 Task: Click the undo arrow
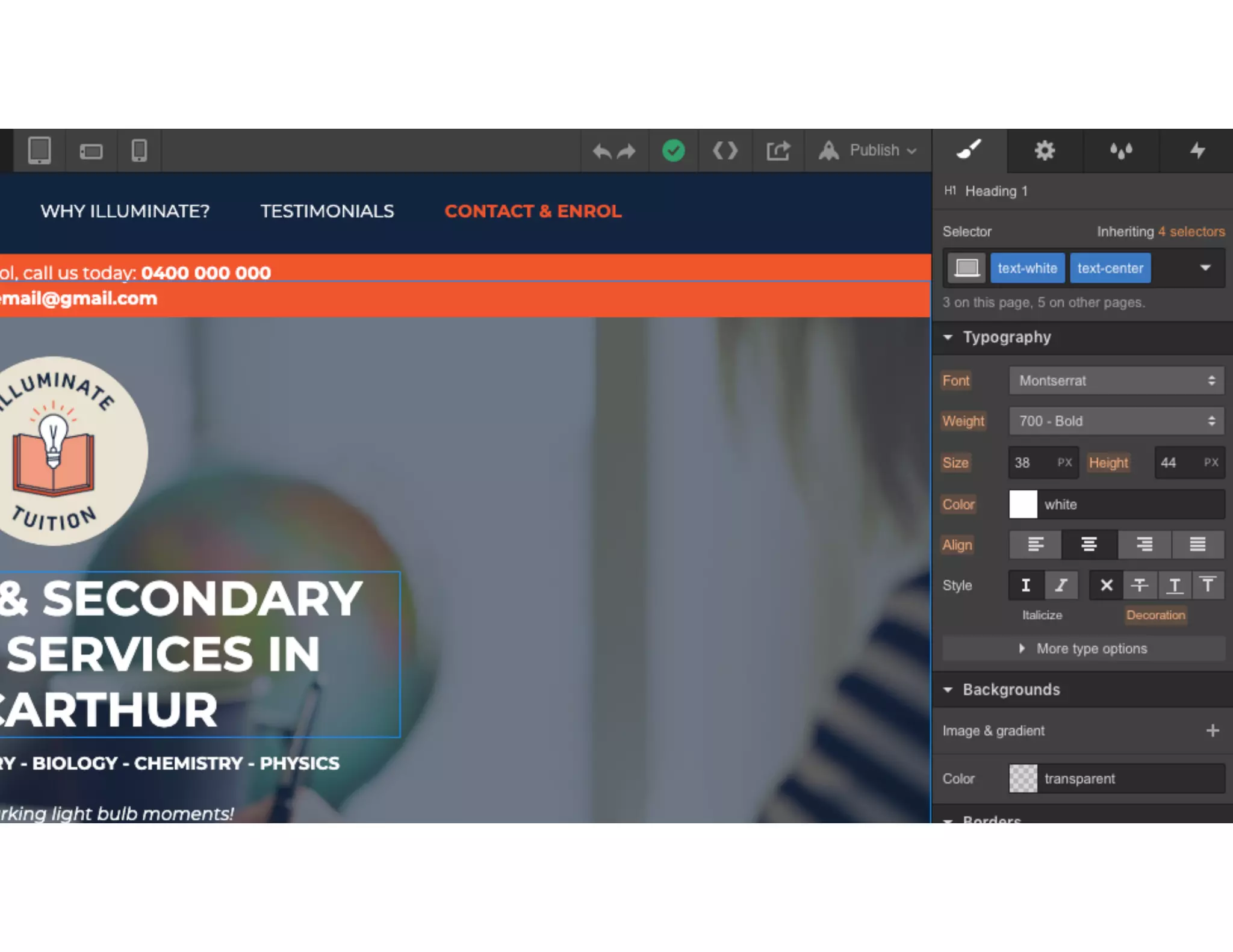[x=601, y=151]
